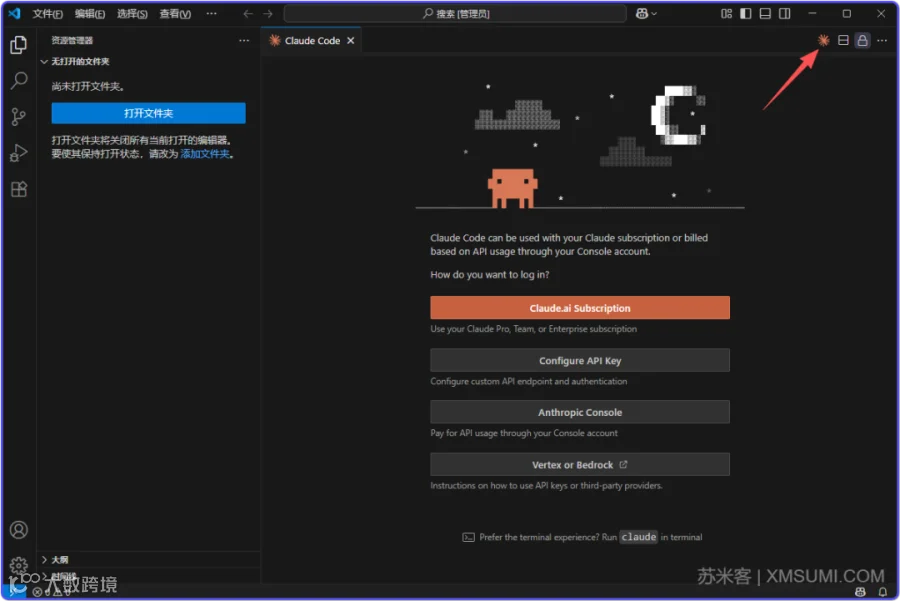Log in with Claude.ai Subscription

point(580,308)
